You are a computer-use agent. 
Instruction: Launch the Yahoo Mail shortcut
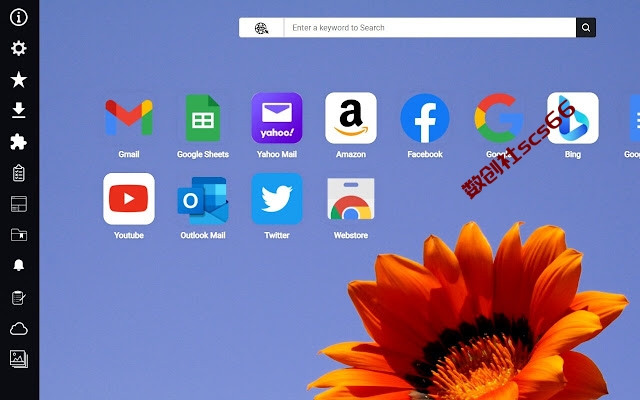(x=277, y=118)
